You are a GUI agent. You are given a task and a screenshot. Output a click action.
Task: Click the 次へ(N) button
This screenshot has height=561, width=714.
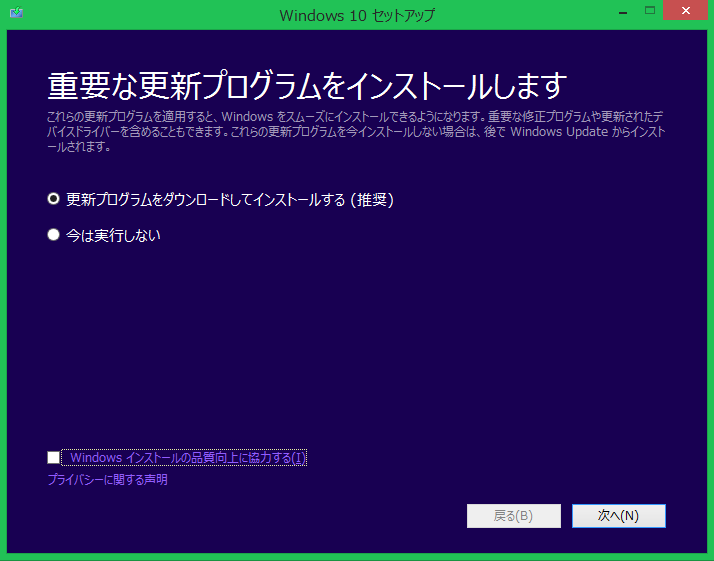click(x=618, y=516)
